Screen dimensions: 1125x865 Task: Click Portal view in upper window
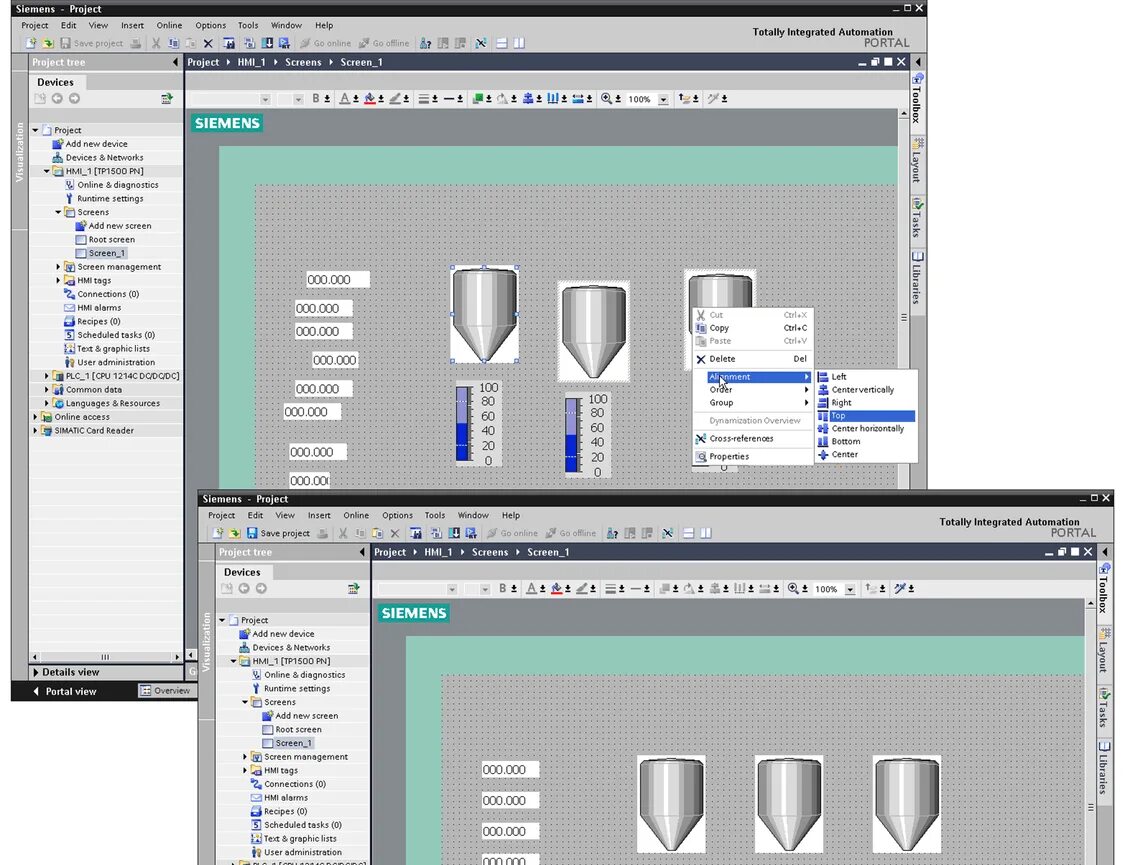70,691
